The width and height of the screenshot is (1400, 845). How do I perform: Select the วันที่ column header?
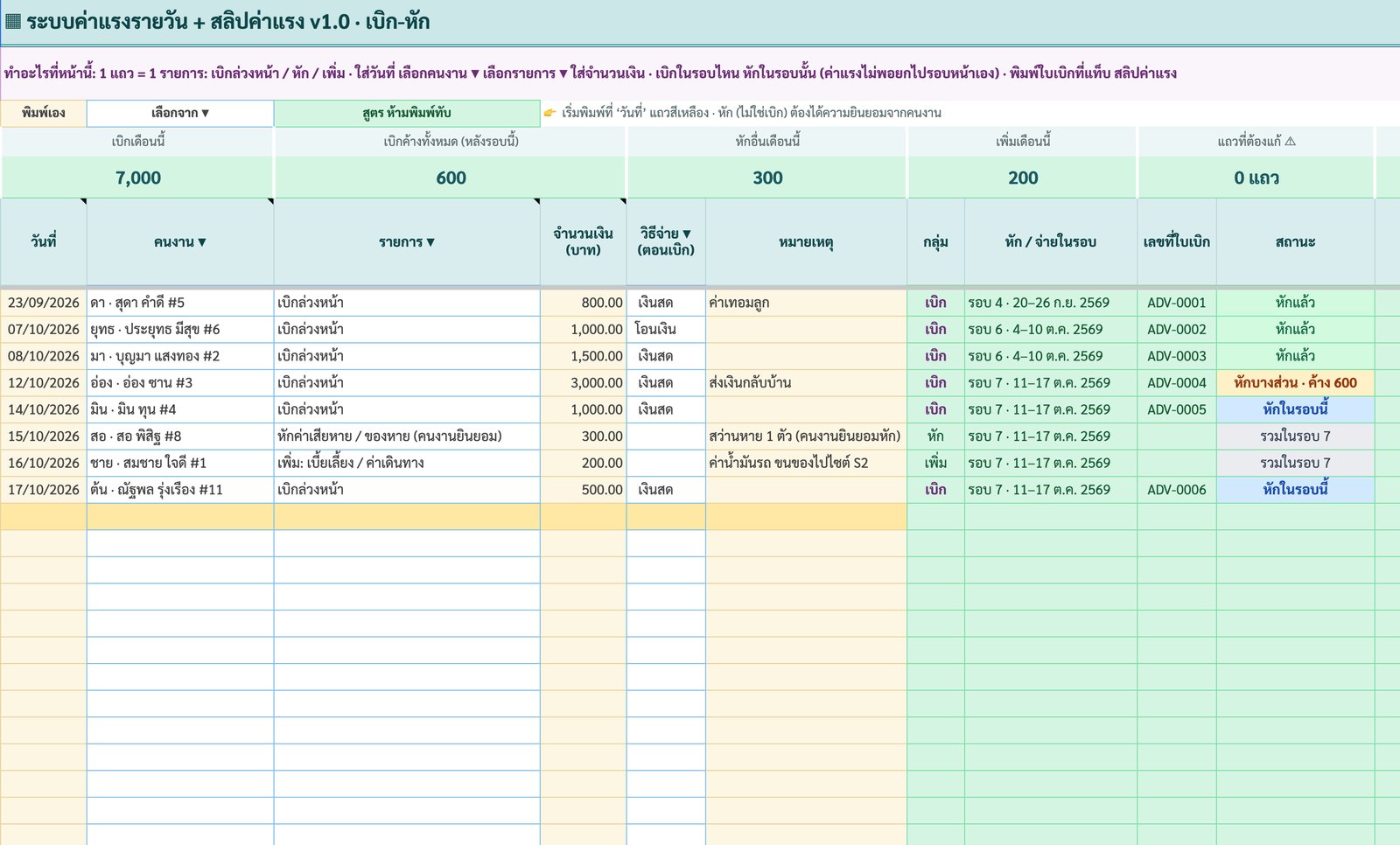pos(44,241)
